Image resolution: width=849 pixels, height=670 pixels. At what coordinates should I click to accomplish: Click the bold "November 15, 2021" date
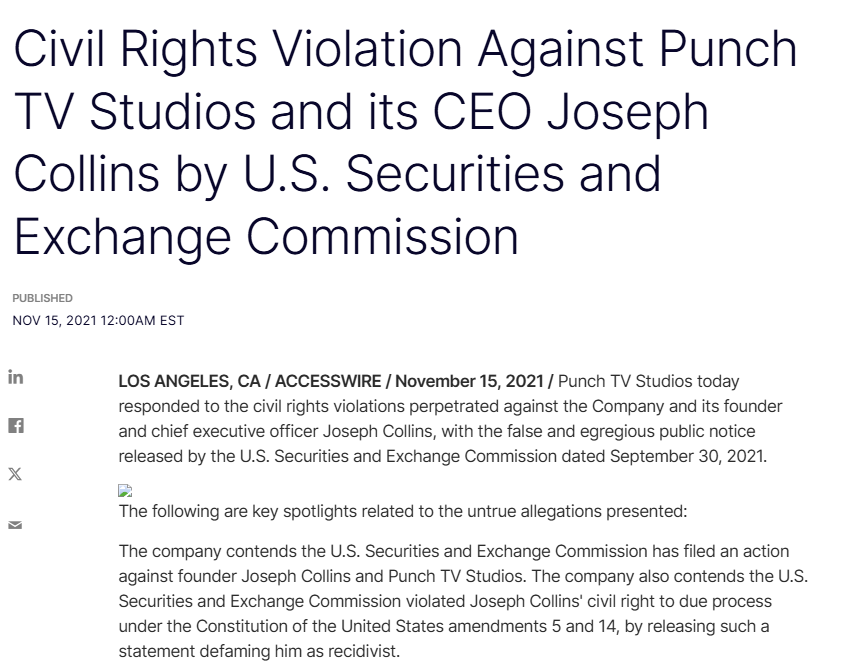pyautogui.click(x=469, y=382)
